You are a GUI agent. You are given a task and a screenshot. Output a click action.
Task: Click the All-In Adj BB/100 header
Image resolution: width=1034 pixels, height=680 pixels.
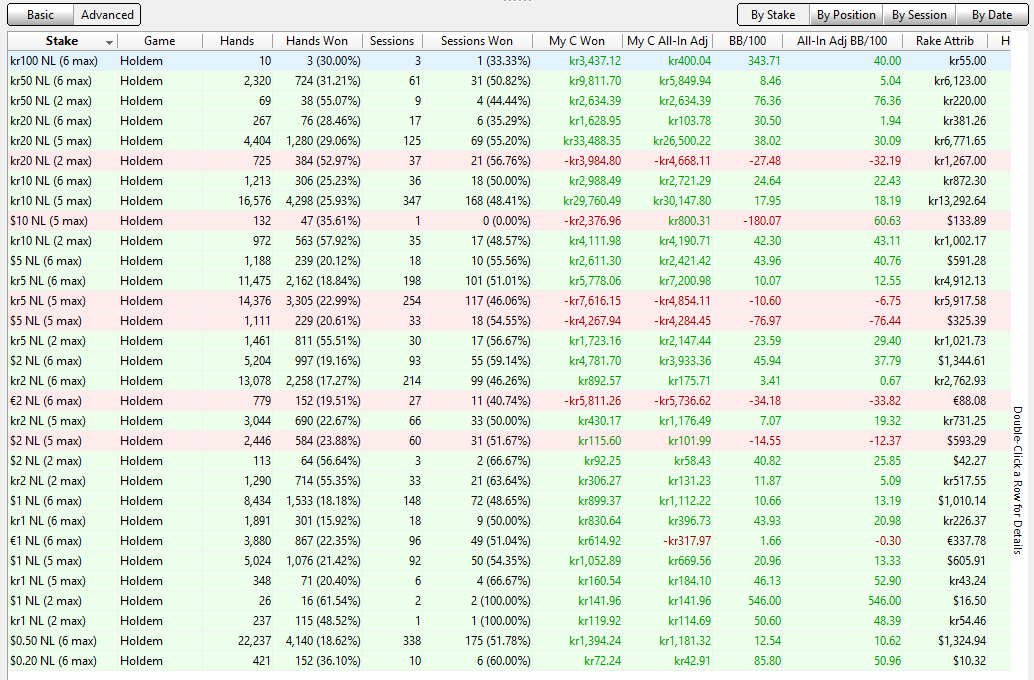coord(841,41)
